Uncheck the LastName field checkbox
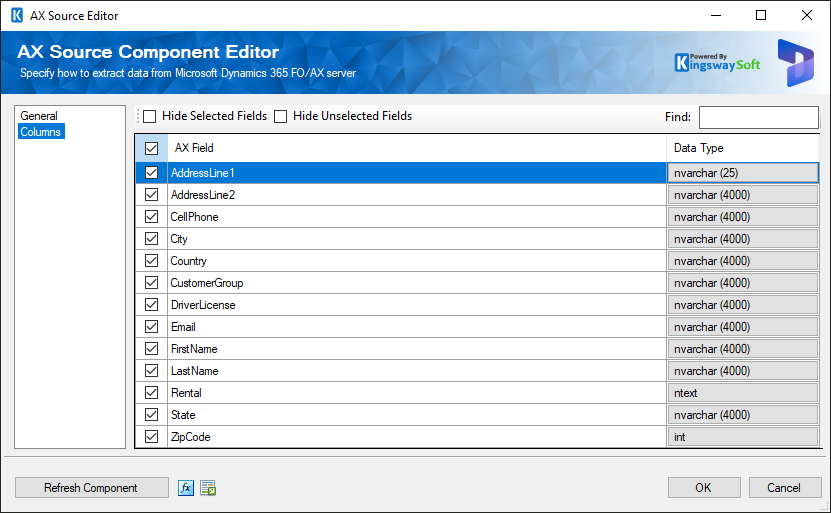 pos(152,370)
